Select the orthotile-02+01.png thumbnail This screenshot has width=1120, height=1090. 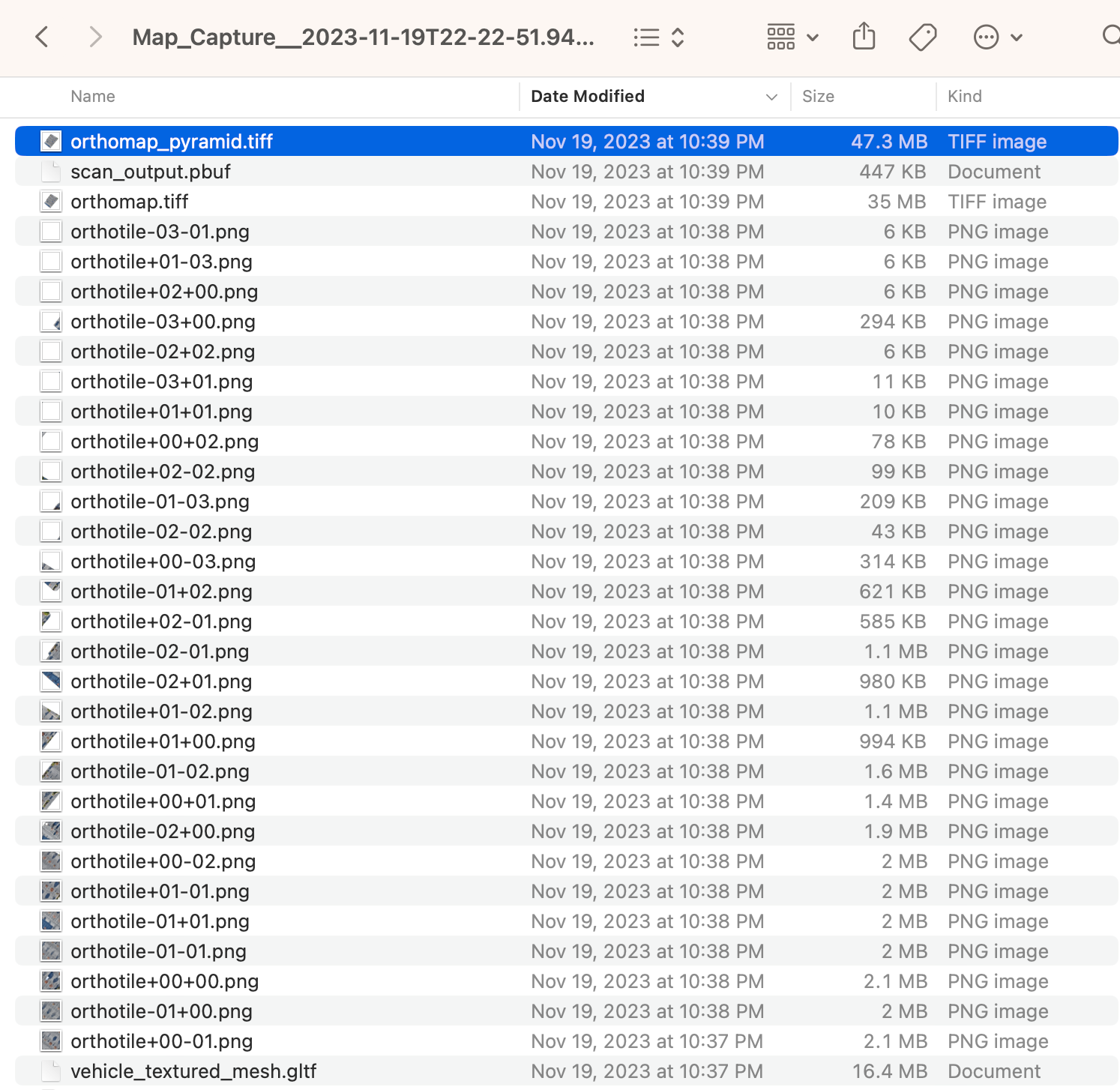tap(51, 681)
